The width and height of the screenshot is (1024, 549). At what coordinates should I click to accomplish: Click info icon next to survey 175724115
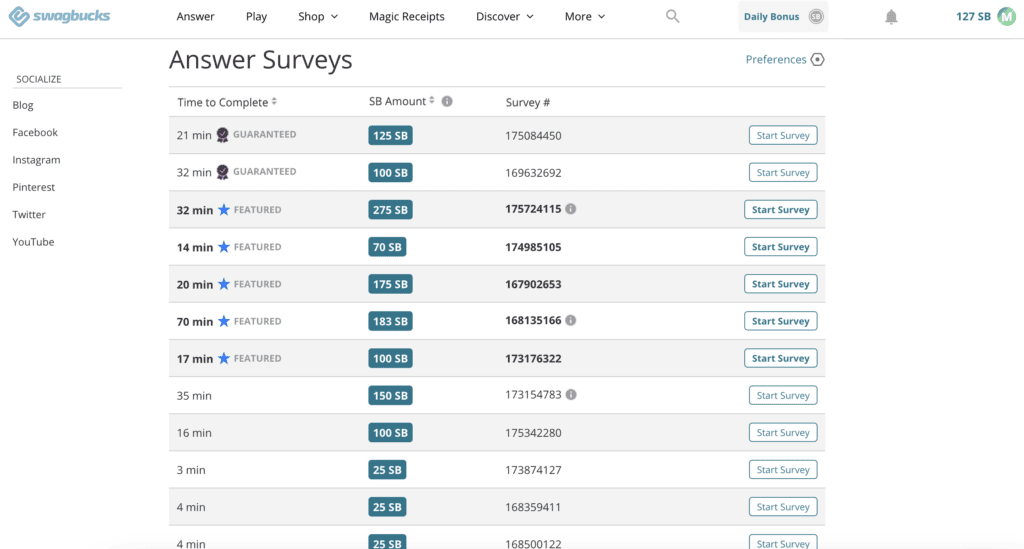570,209
